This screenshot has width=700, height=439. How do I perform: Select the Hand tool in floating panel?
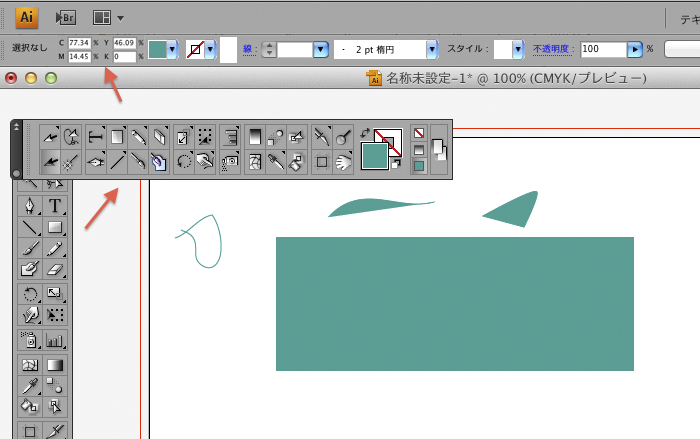(344, 161)
